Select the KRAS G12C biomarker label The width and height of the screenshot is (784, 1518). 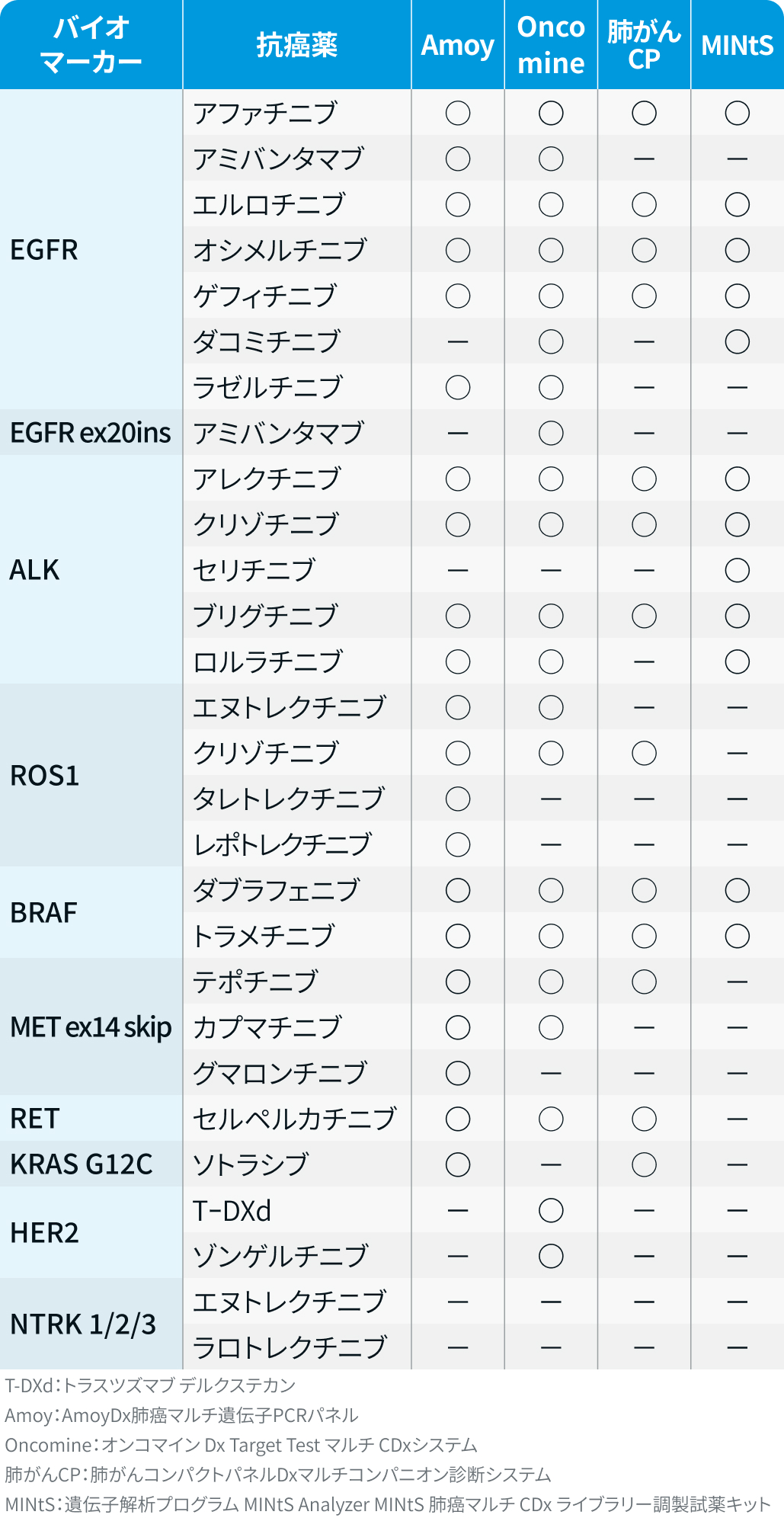tap(82, 1164)
